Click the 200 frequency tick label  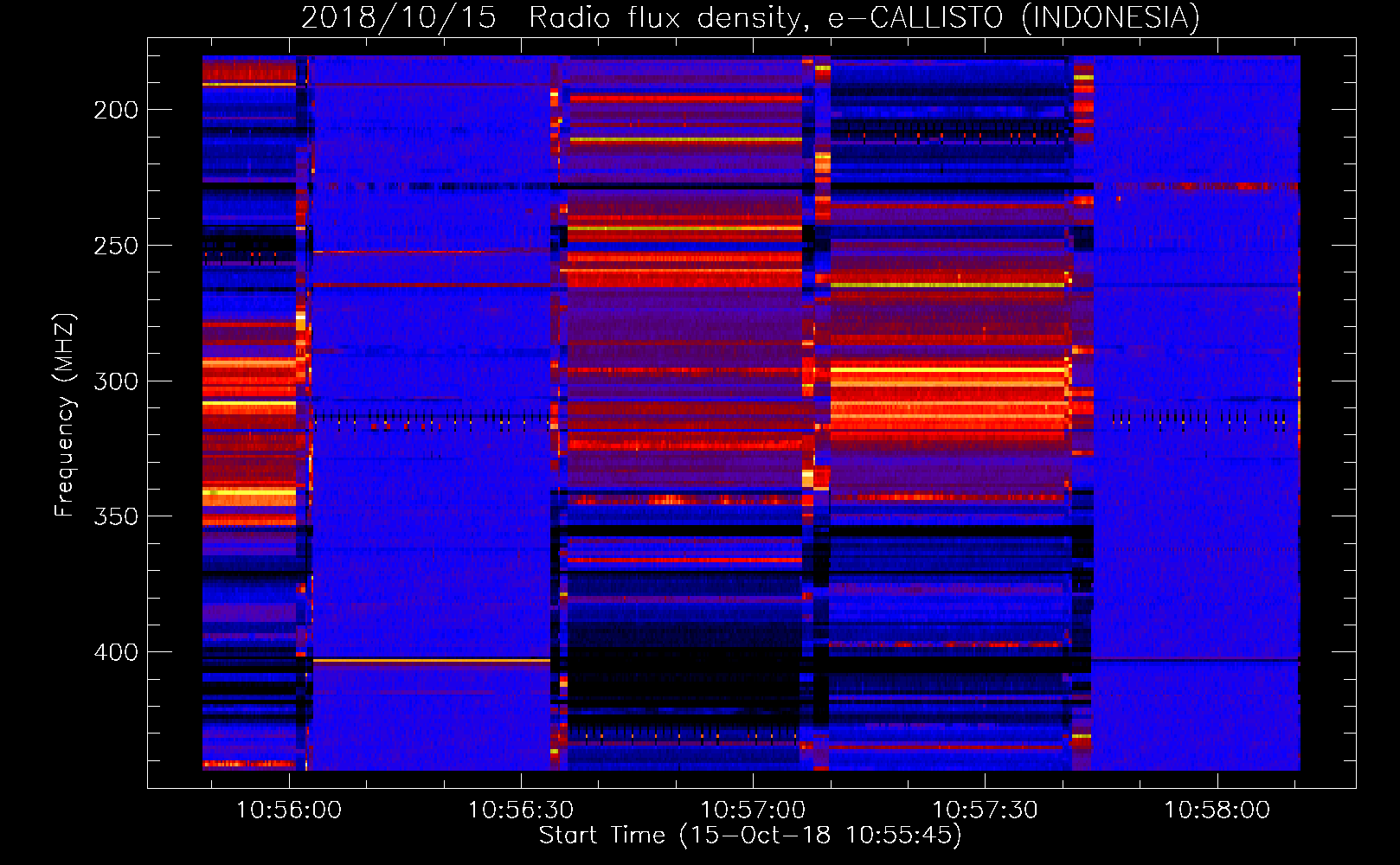pos(116,110)
